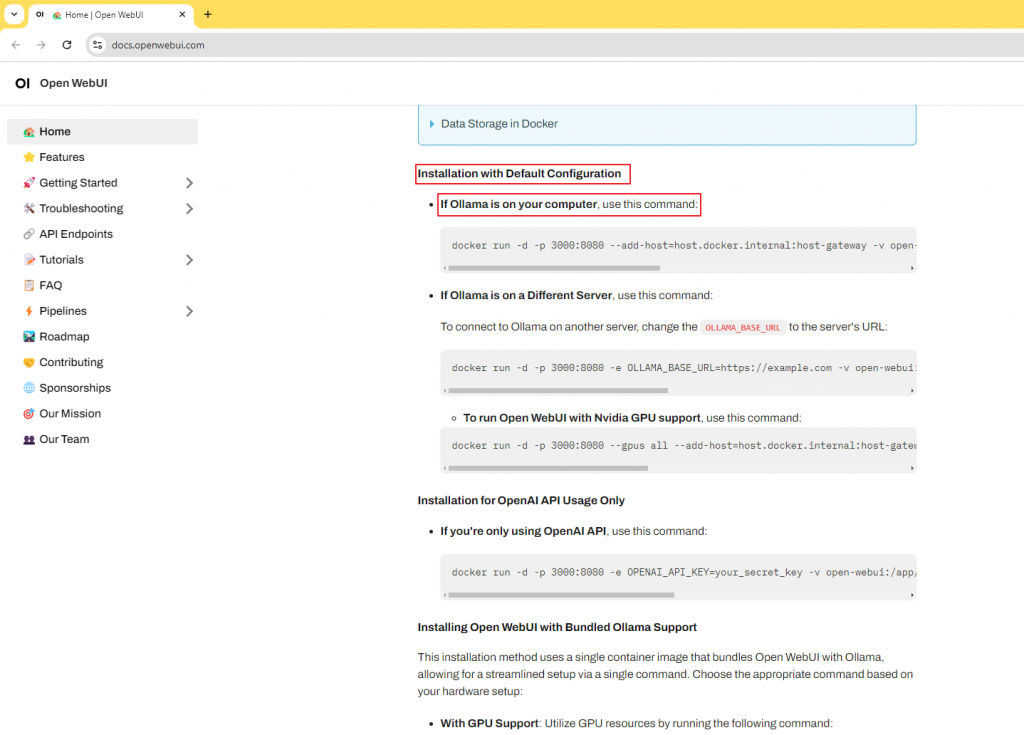Click the API Endpoints link icon
This screenshot has height=735, width=1024.
coord(29,234)
